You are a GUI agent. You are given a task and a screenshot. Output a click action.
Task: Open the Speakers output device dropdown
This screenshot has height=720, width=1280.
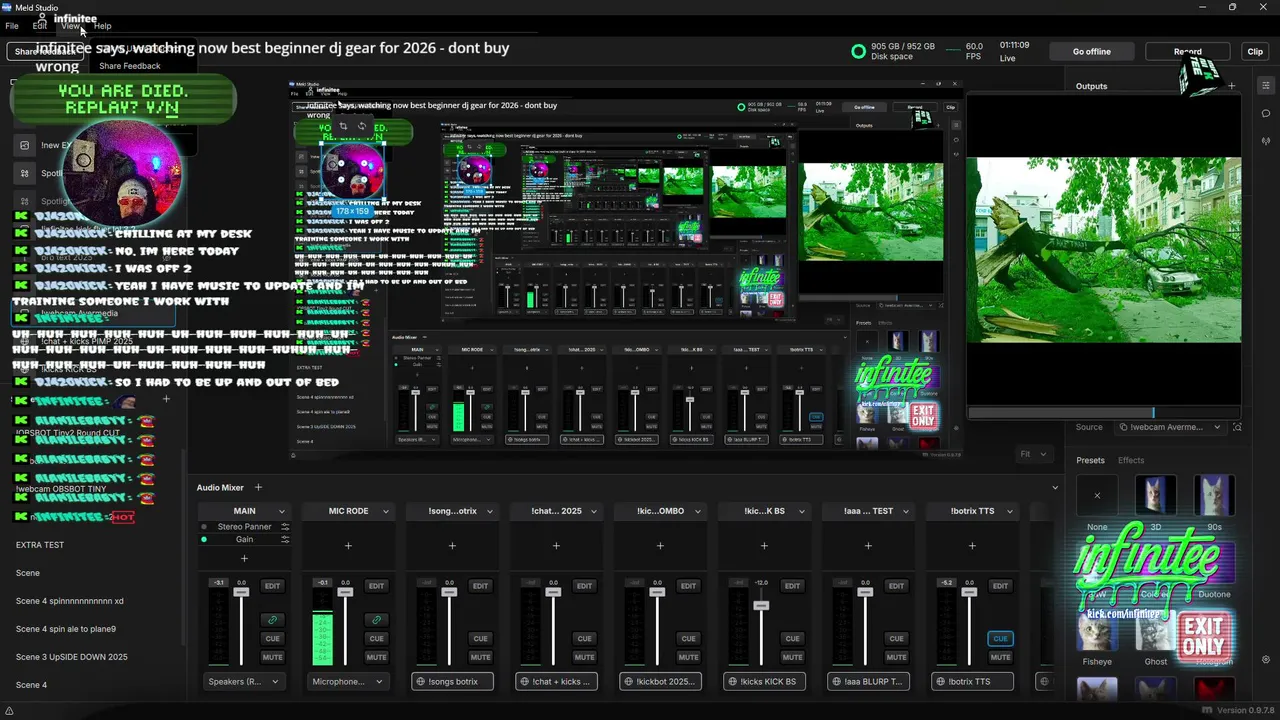pos(244,681)
